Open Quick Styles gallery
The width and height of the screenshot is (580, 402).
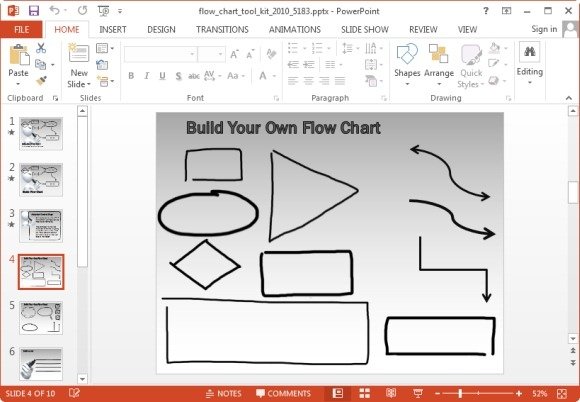click(x=471, y=66)
